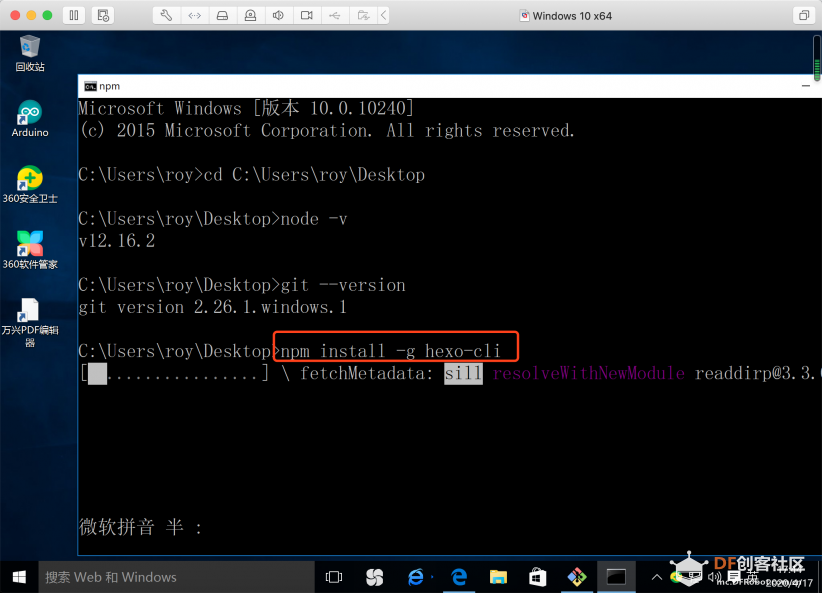Click the git version 2.26.1.windows.1 output

pyautogui.click(x=213, y=307)
